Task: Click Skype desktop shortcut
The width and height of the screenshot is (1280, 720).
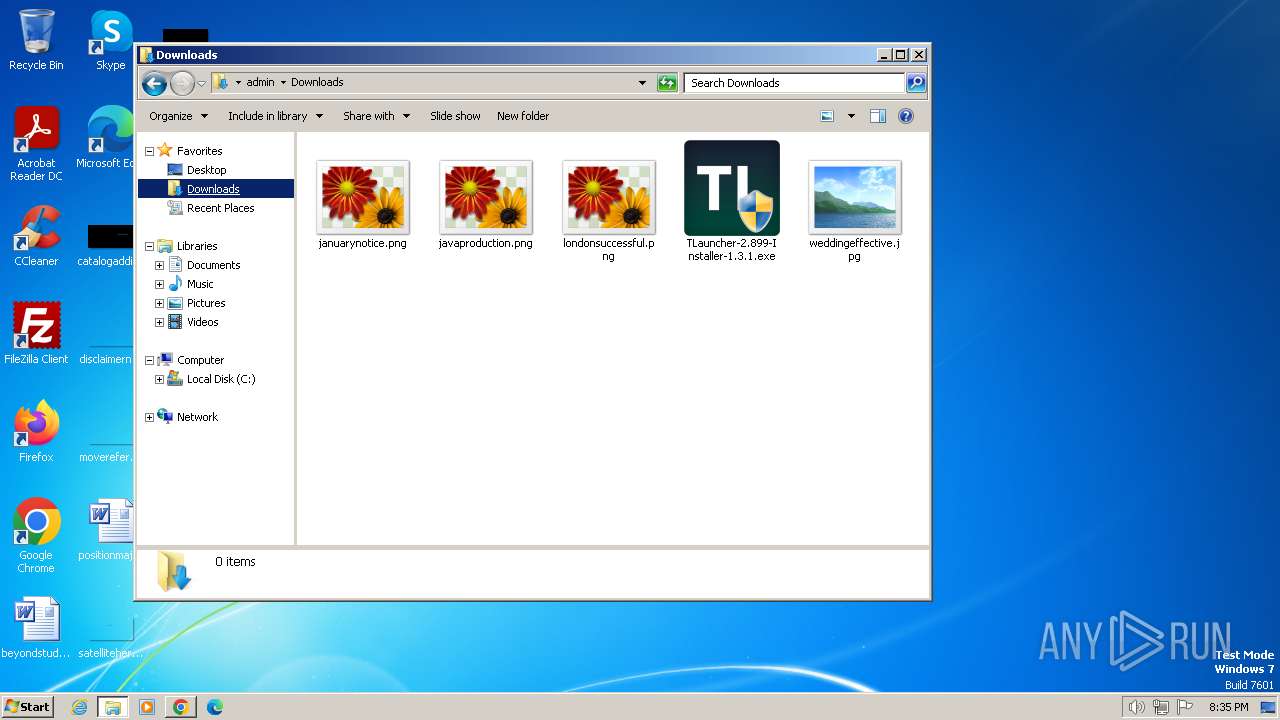Action: tap(111, 40)
